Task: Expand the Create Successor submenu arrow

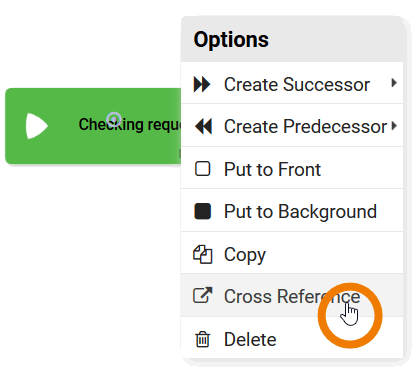Action: (394, 83)
